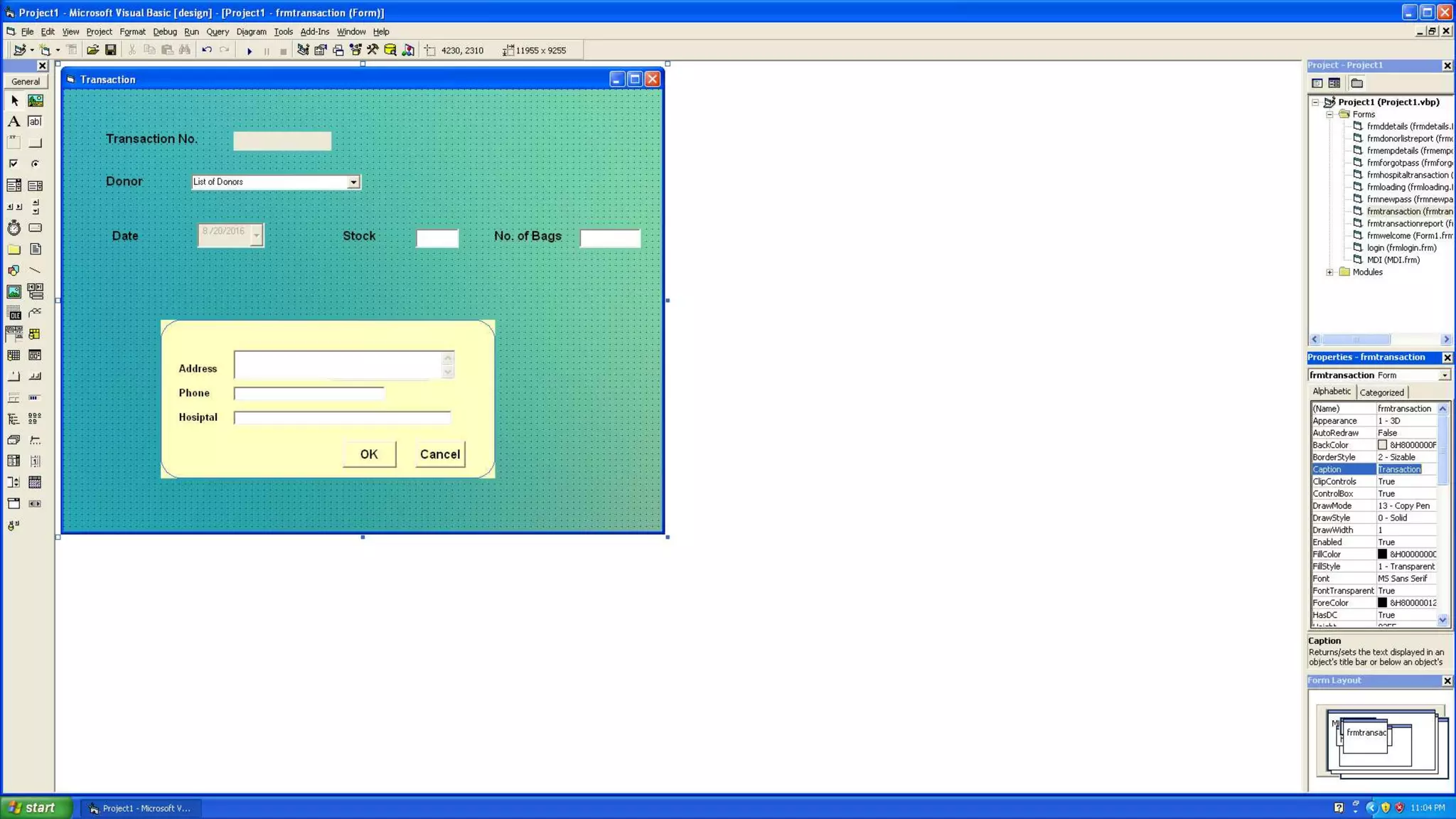This screenshot has height=819, width=1456.
Task: Expand the Modules folder in project tree
Action: 1329,272
